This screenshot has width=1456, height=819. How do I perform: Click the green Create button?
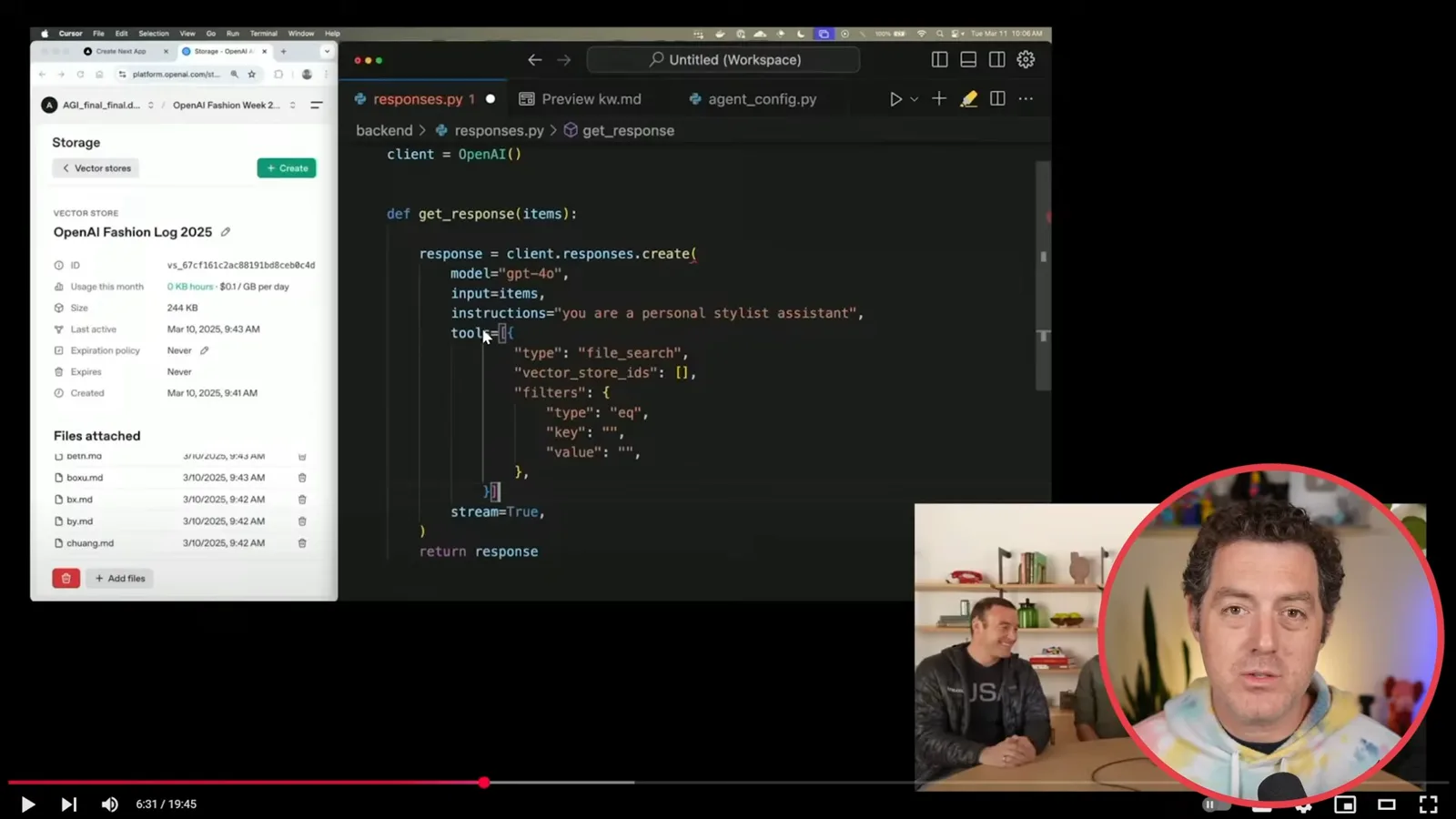[x=287, y=168]
